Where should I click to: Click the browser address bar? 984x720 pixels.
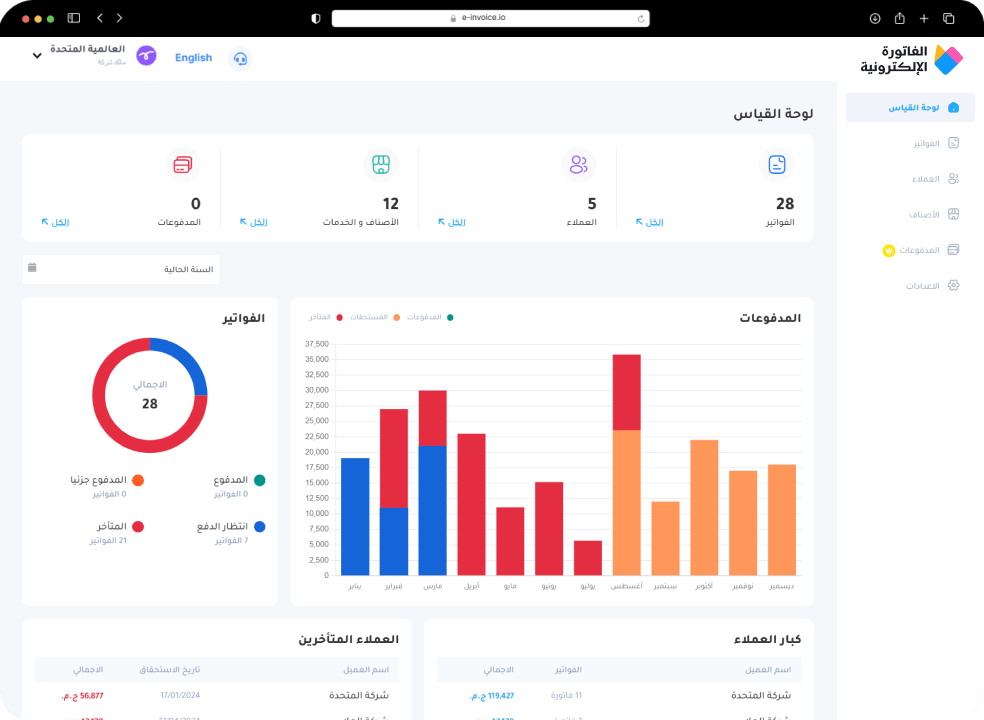click(490, 18)
